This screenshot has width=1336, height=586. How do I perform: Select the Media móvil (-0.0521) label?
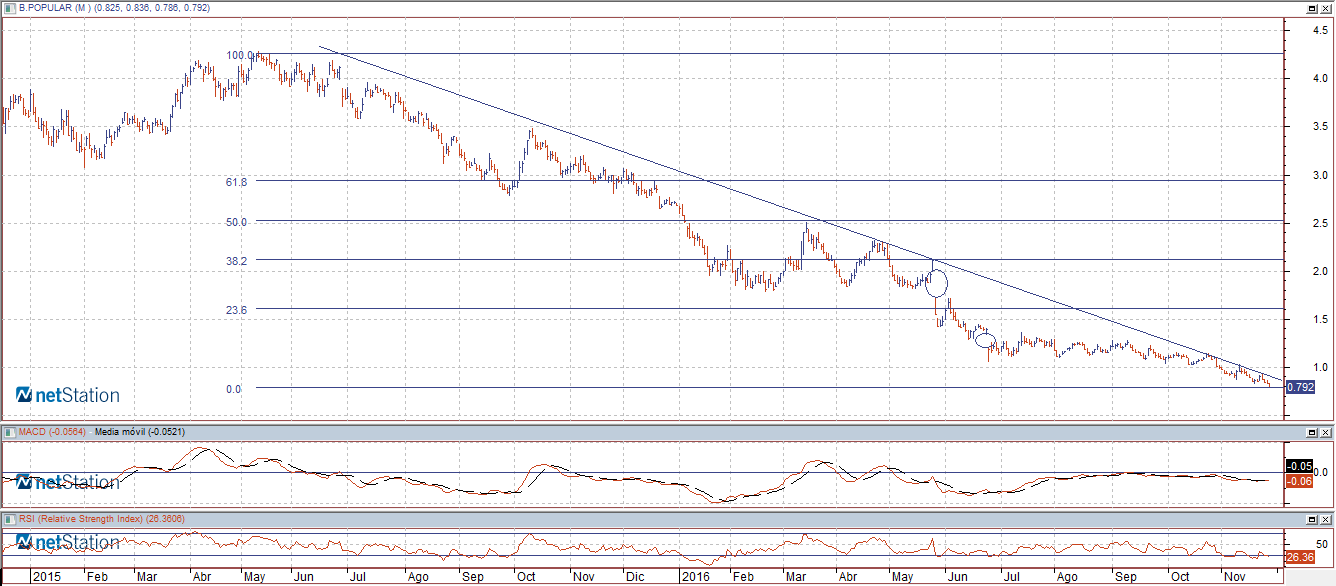click(139, 432)
